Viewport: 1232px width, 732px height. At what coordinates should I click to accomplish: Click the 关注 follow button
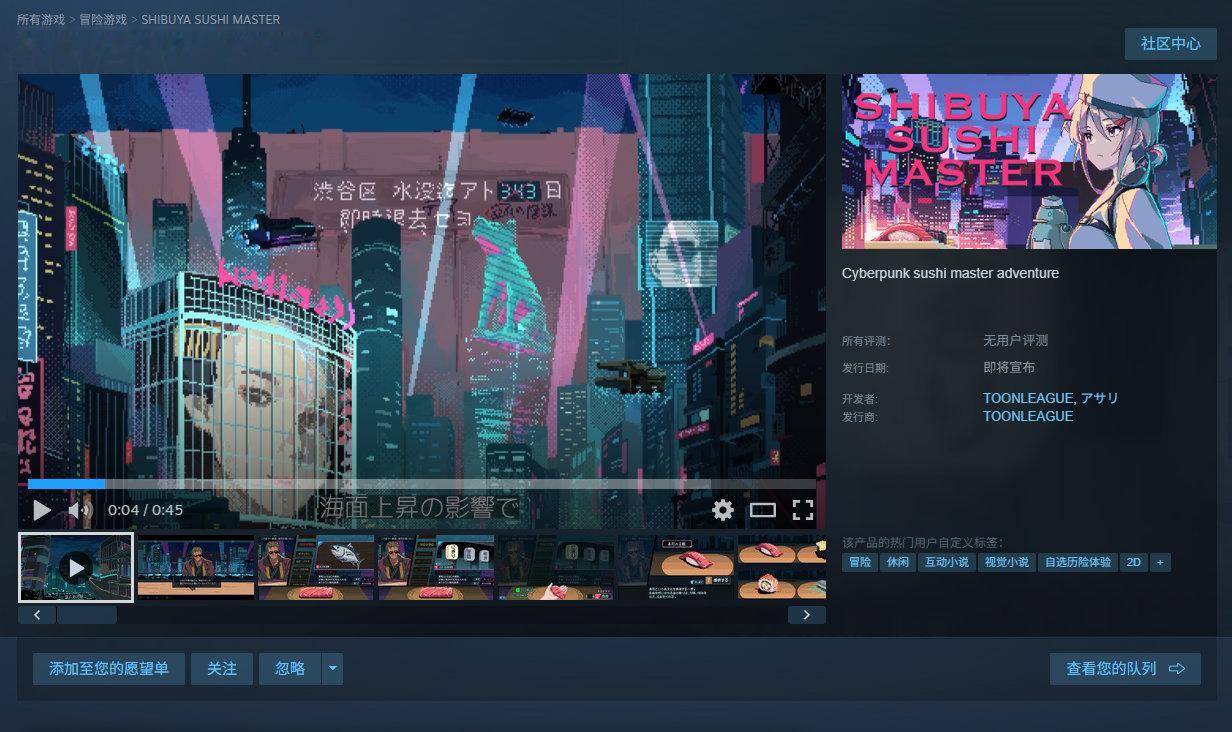click(x=222, y=669)
